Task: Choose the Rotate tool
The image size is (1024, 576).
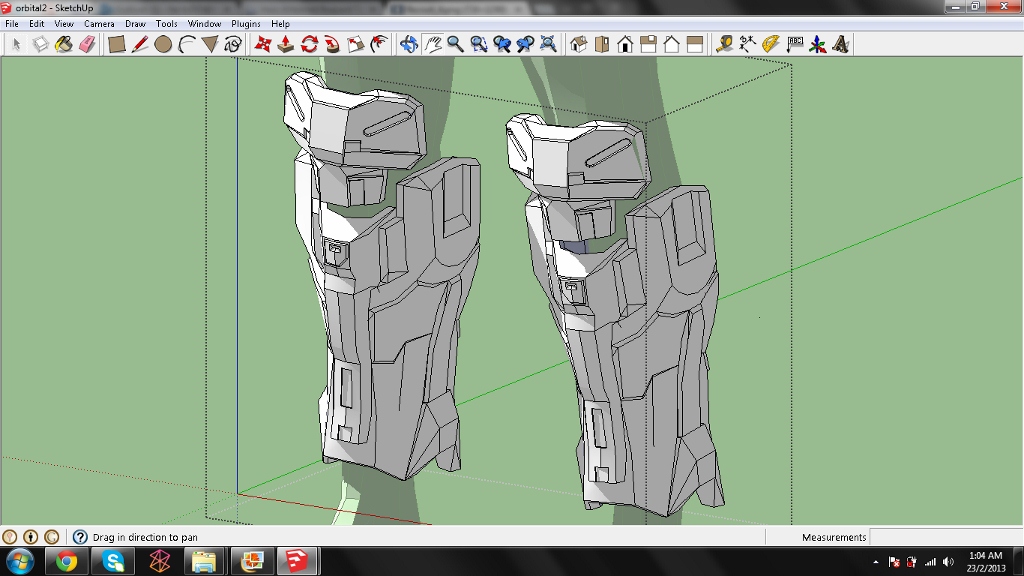Action: (309, 44)
